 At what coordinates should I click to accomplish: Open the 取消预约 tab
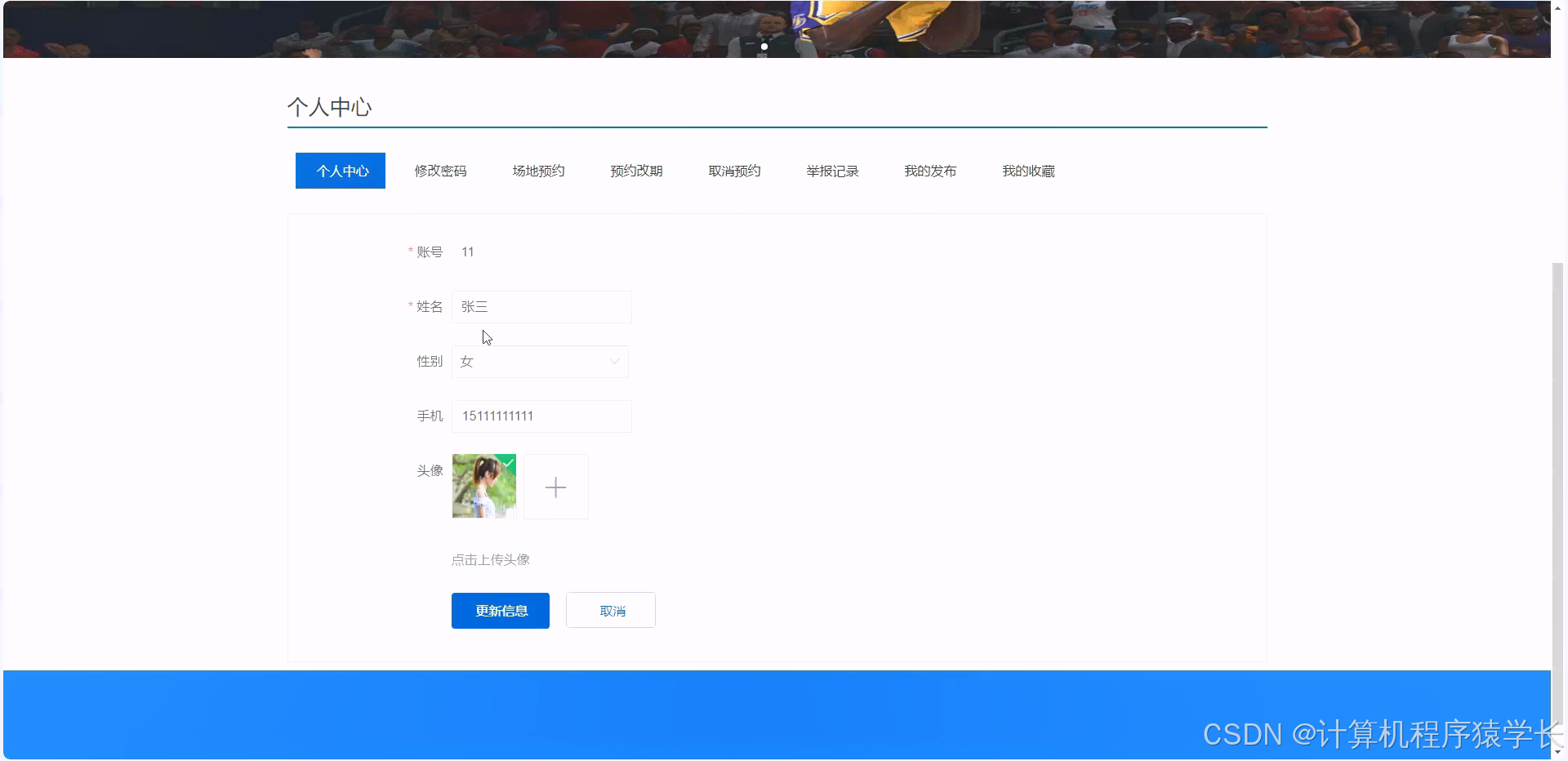[x=734, y=171]
